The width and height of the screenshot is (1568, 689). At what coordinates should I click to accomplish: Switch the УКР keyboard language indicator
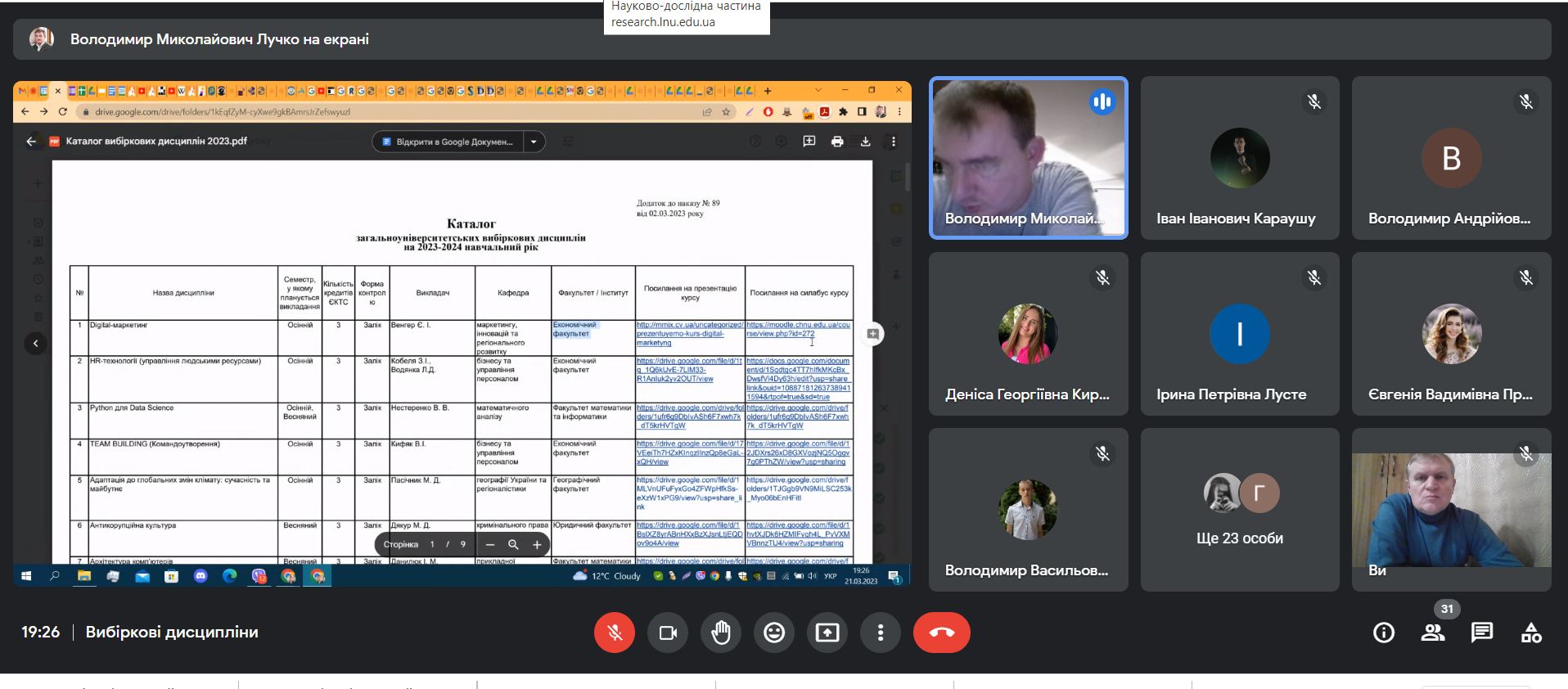[x=831, y=576]
